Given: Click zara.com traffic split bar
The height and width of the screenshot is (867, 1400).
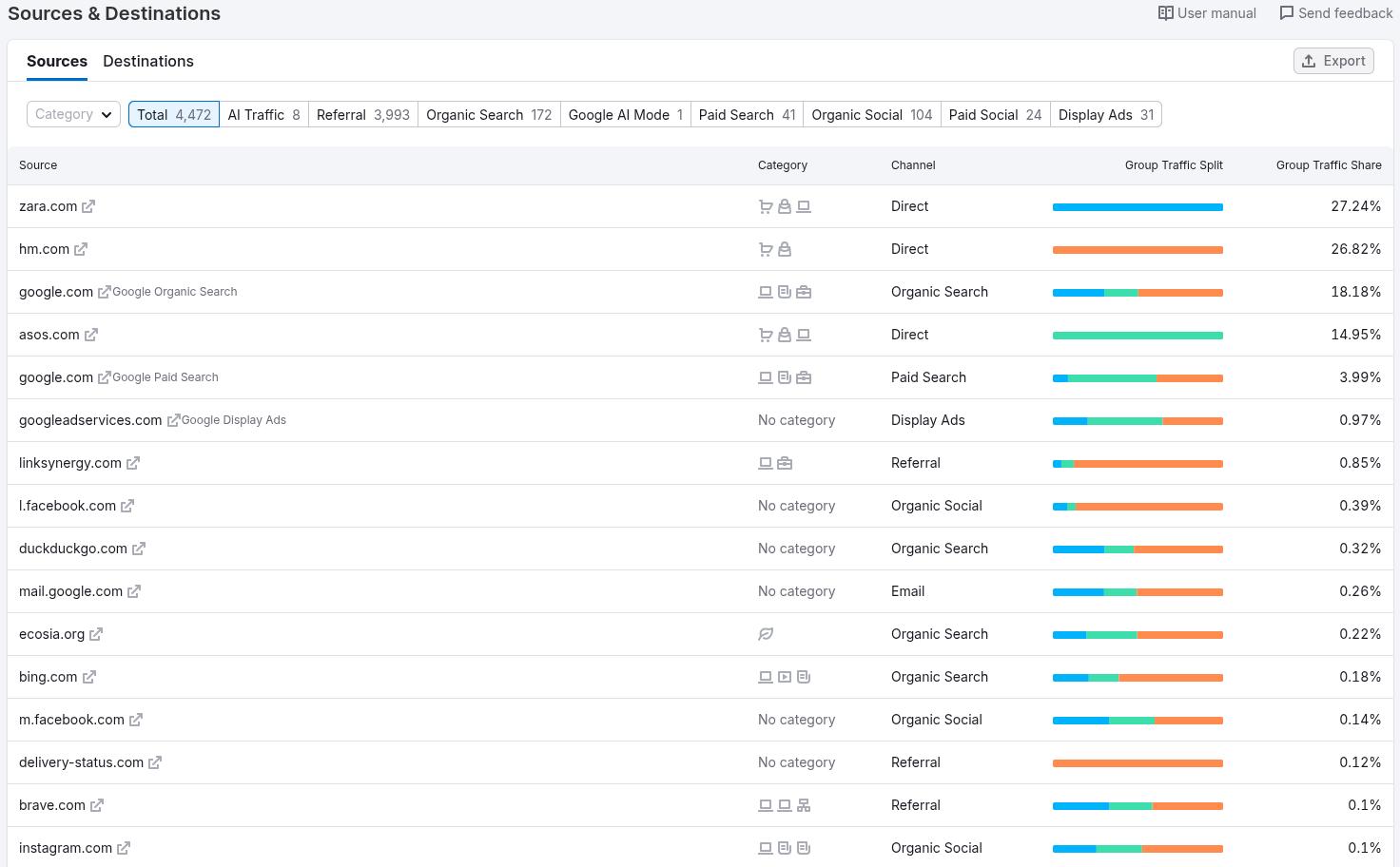Looking at the screenshot, I should tap(1137, 206).
